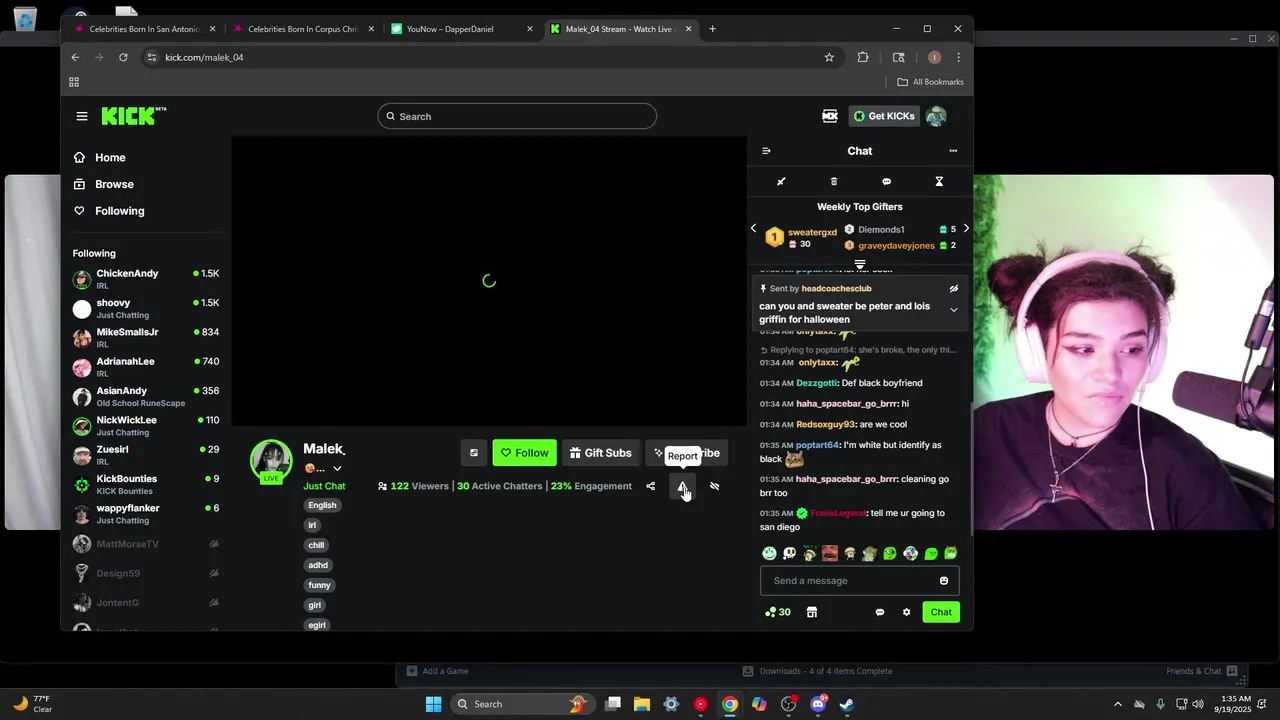Viewport: 1280px width, 720px height.
Task: Click the 30 channel points balance
Action: click(x=777, y=612)
